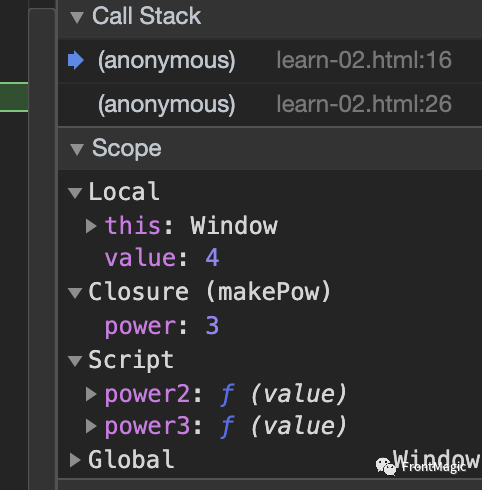This screenshot has width=482, height=490.
Task: Click the blue current-frame arrow icon
Action: [76, 60]
